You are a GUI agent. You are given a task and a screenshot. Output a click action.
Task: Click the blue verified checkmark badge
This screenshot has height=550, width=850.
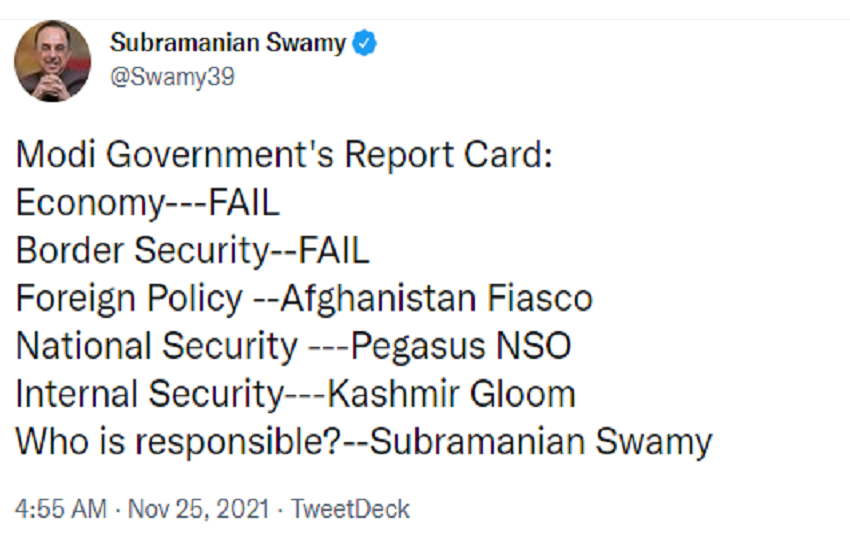(x=365, y=43)
